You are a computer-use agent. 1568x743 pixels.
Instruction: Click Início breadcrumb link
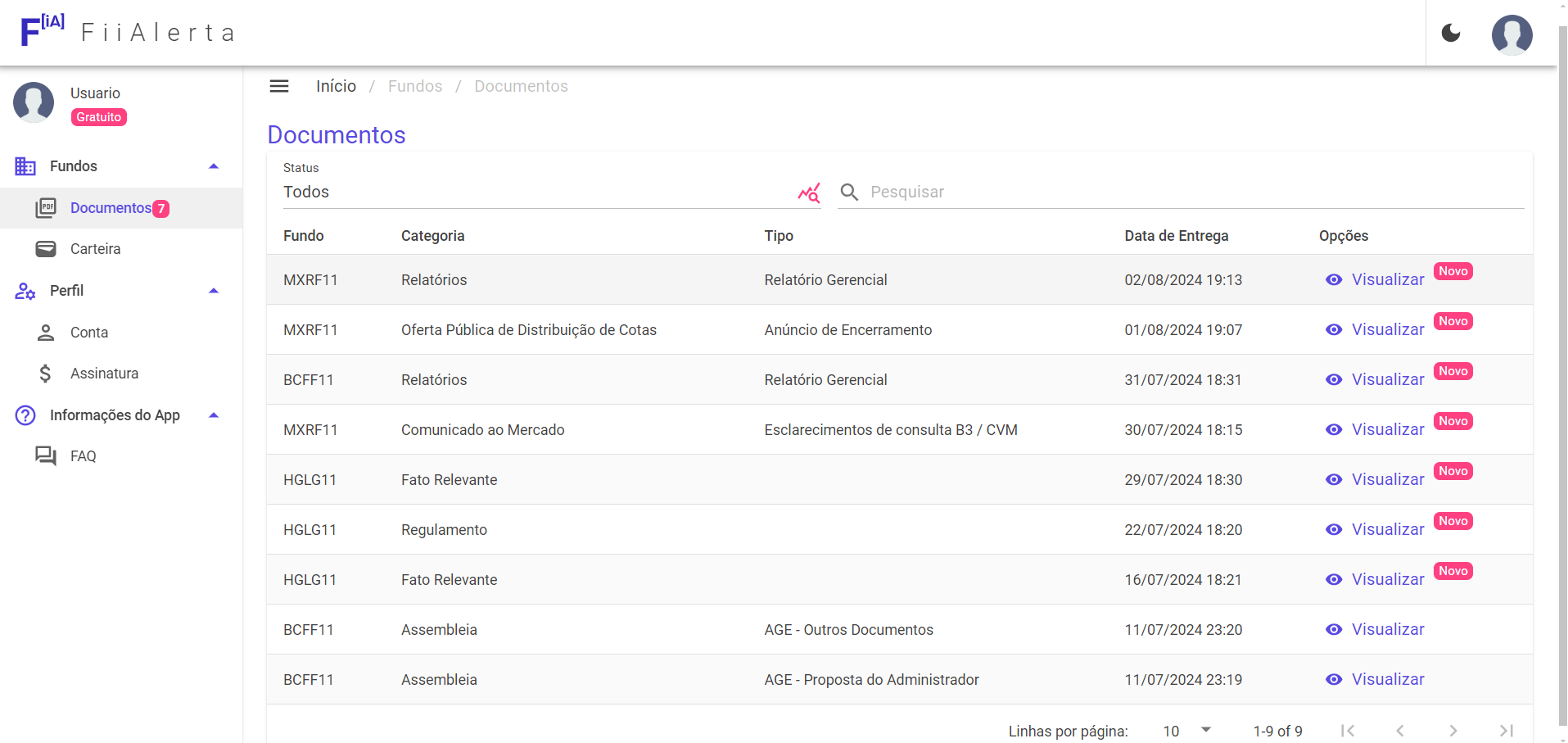[336, 86]
